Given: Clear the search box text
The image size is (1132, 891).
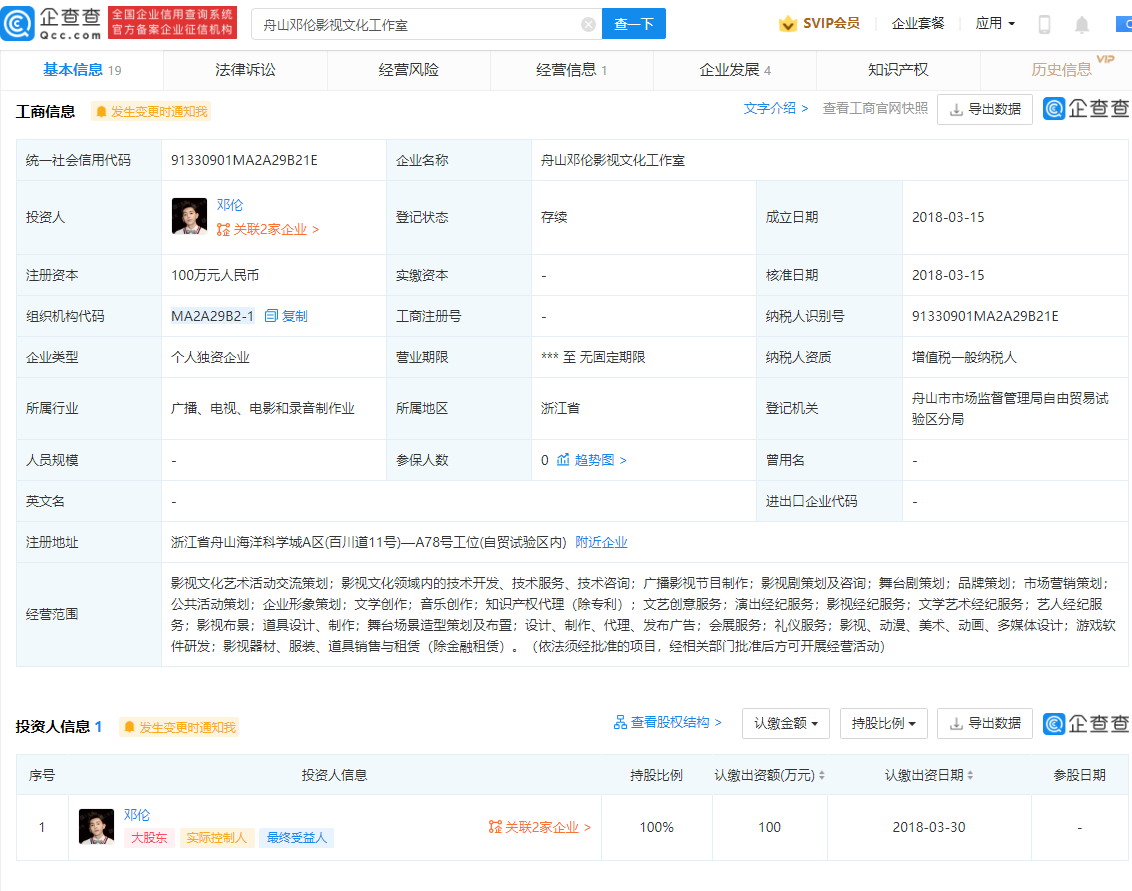Looking at the screenshot, I should coord(588,25).
